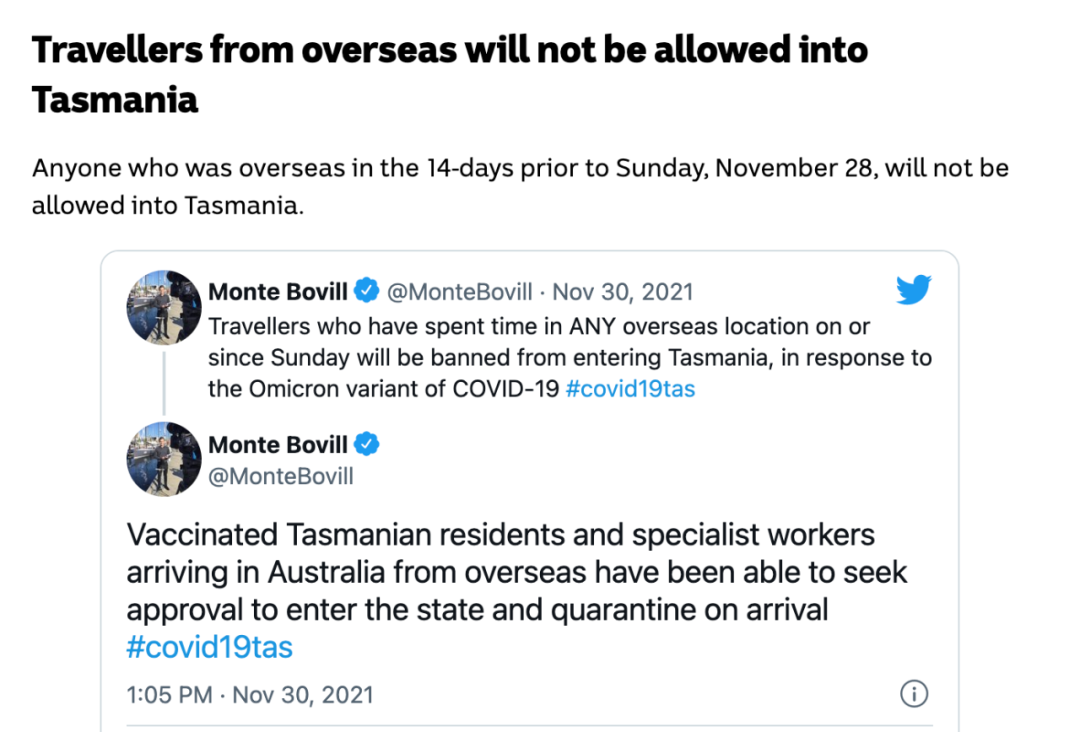1080x732 pixels.
Task: Click the top Monte Bovill display name
Action: coord(278,291)
